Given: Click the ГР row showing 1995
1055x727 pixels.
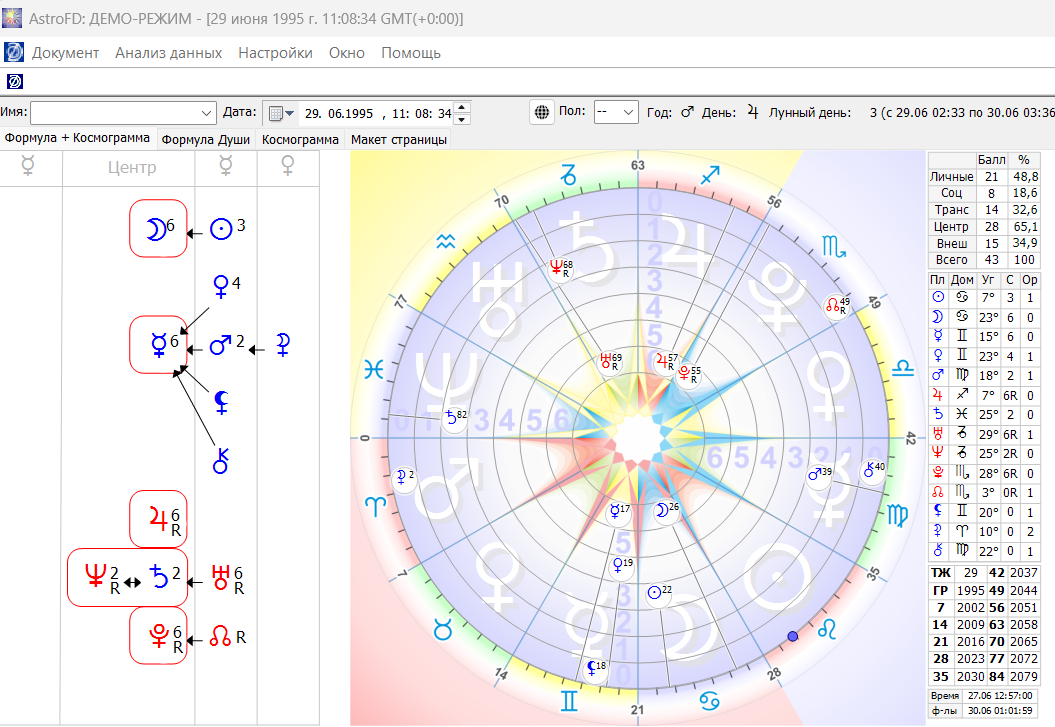Looking at the screenshot, I should pyautogui.click(x=984, y=590).
